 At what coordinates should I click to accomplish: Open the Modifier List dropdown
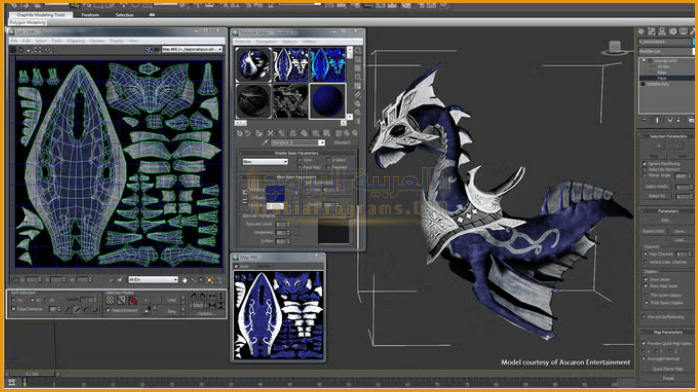(x=666, y=52)
